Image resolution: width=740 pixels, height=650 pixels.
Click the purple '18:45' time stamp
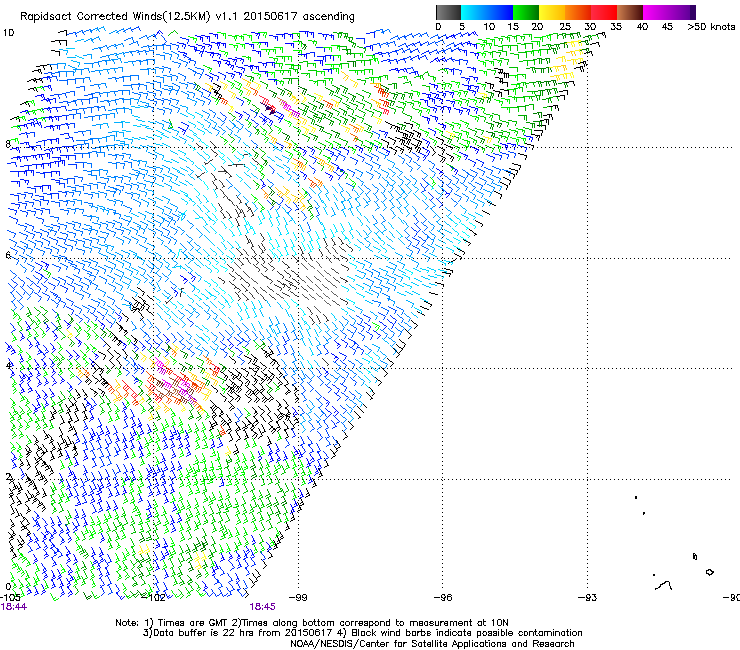tap(262, 607)
